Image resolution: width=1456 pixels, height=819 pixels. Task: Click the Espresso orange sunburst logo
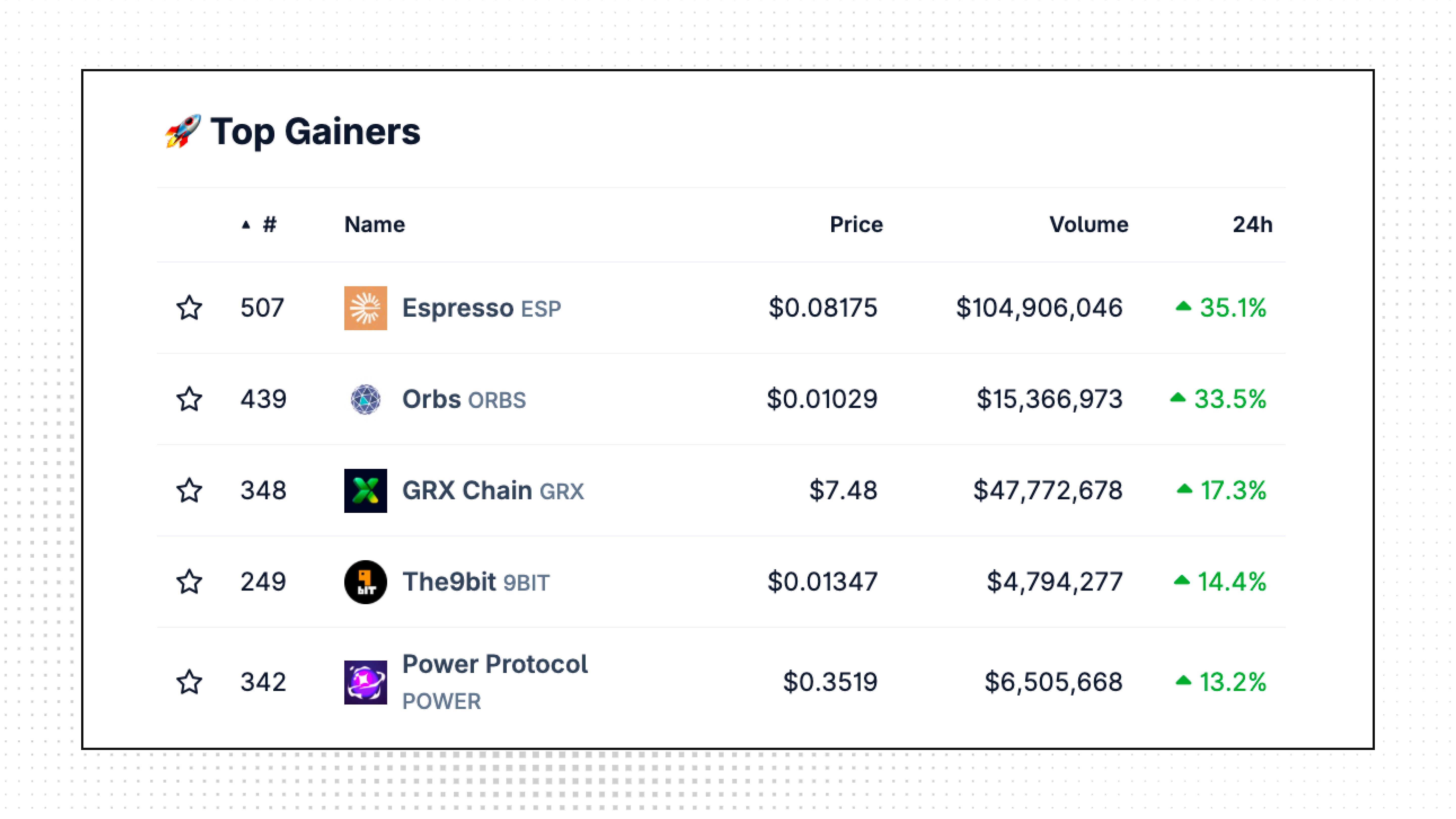(365, 308)
